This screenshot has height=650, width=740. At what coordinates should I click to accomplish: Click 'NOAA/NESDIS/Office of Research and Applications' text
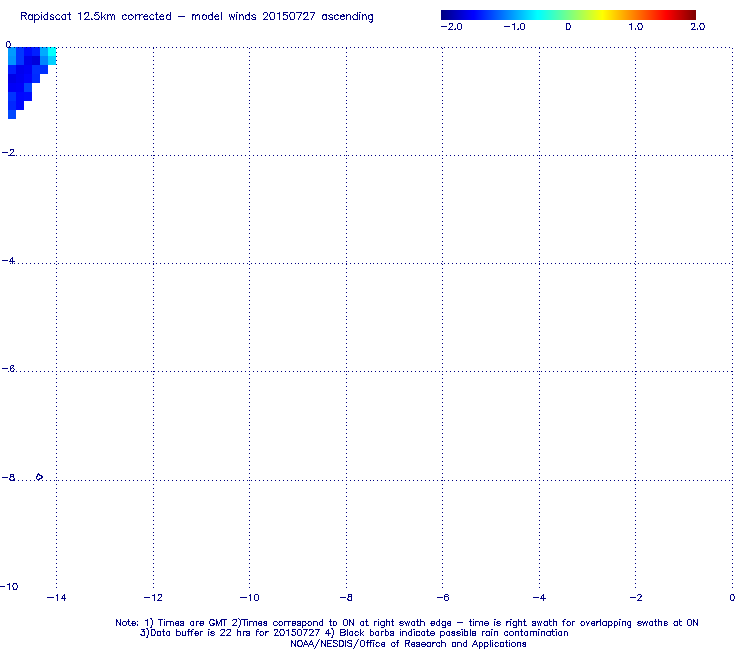408,644
